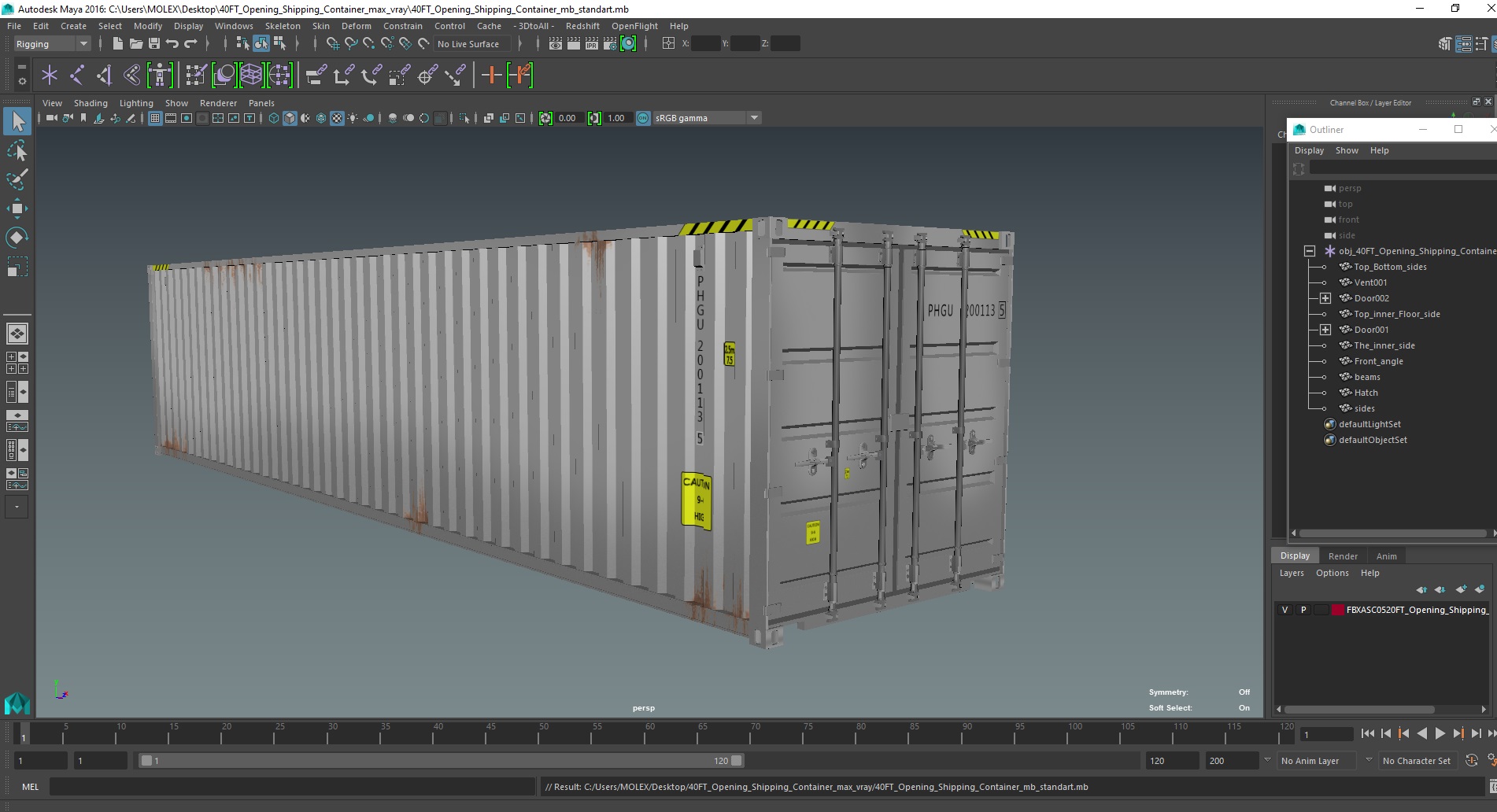Toggle smooth shade all in viewport

[x=290, y=118]
